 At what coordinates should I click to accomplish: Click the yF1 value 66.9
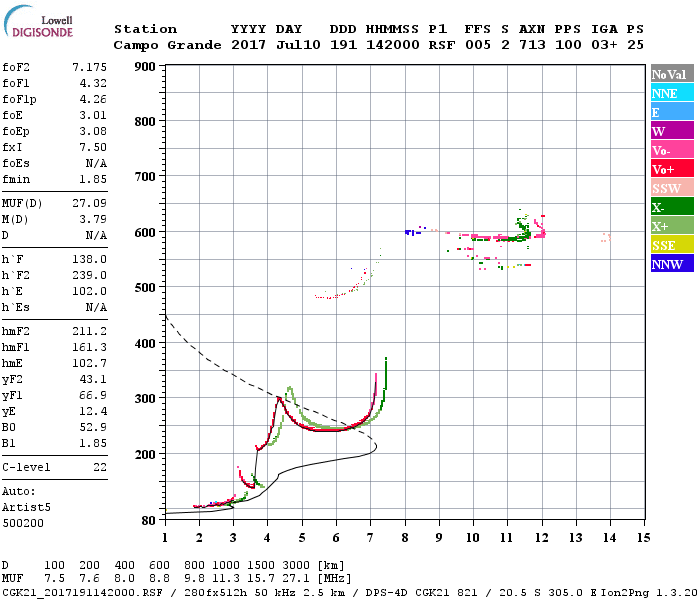(93, 396)
